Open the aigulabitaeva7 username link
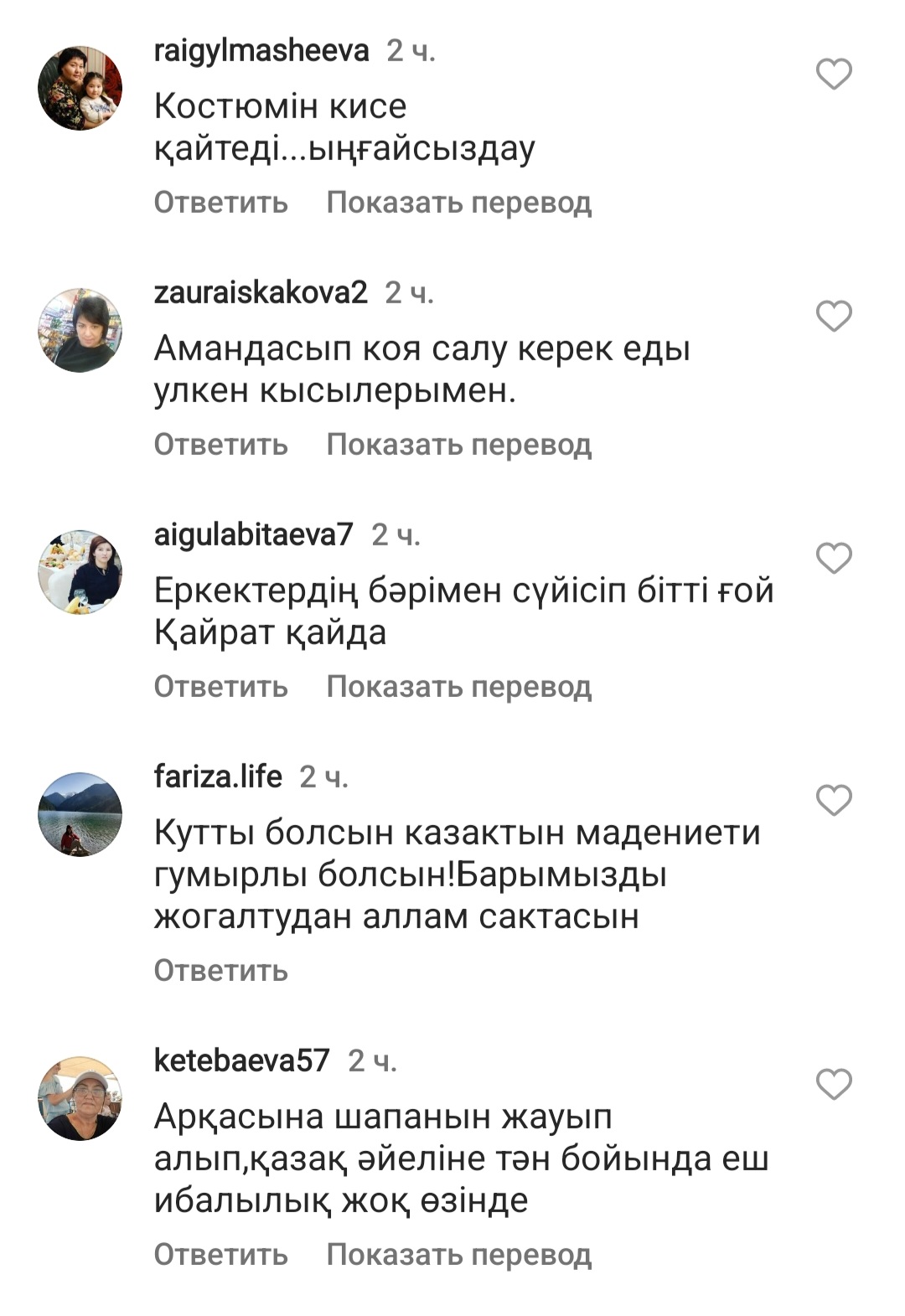 (x=254, y=535)
